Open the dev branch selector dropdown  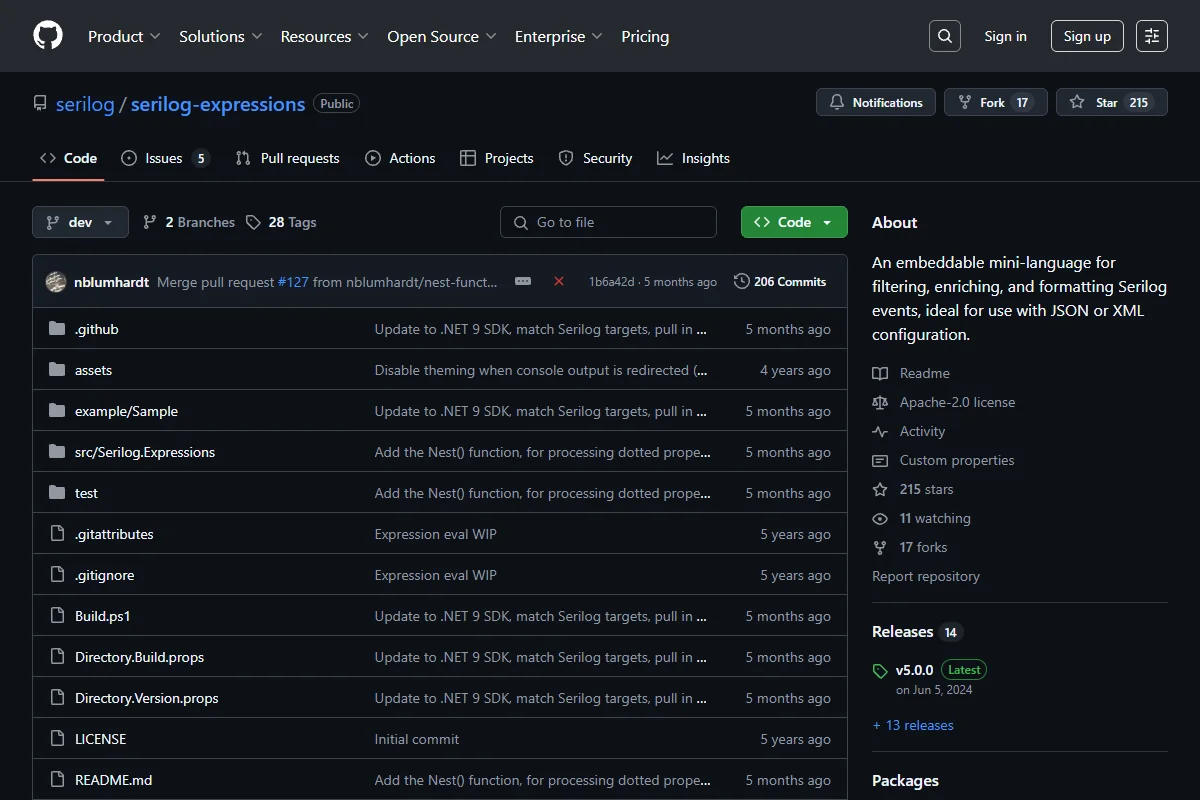[81, 222]
